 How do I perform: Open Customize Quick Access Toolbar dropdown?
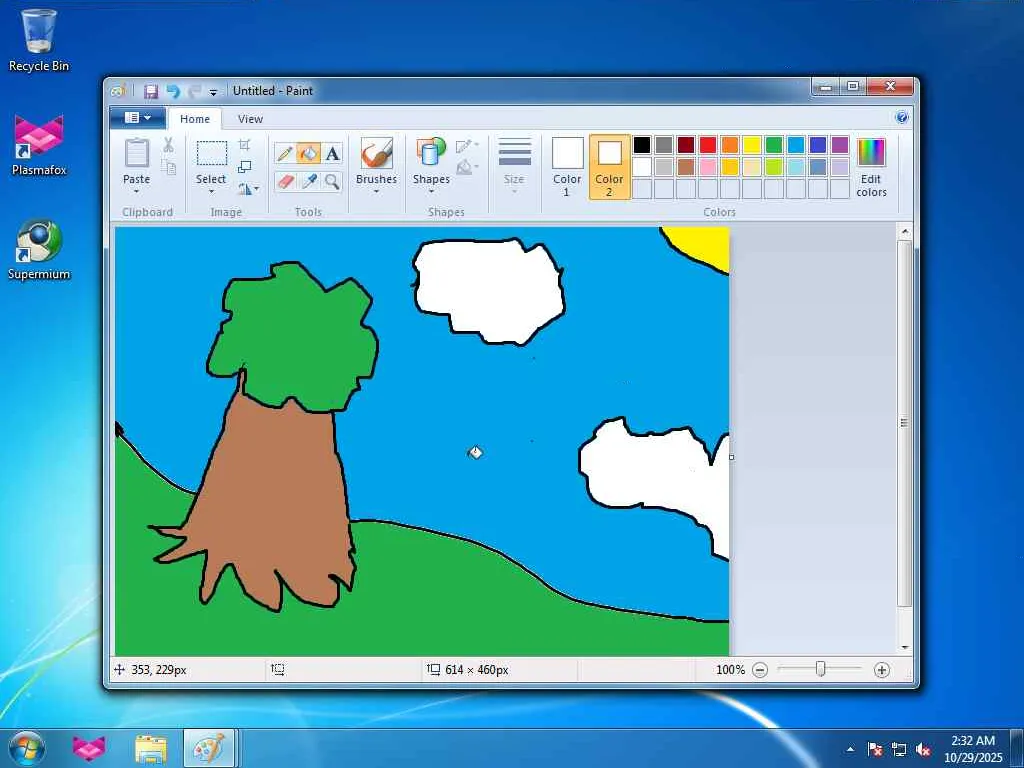[213, 93]
